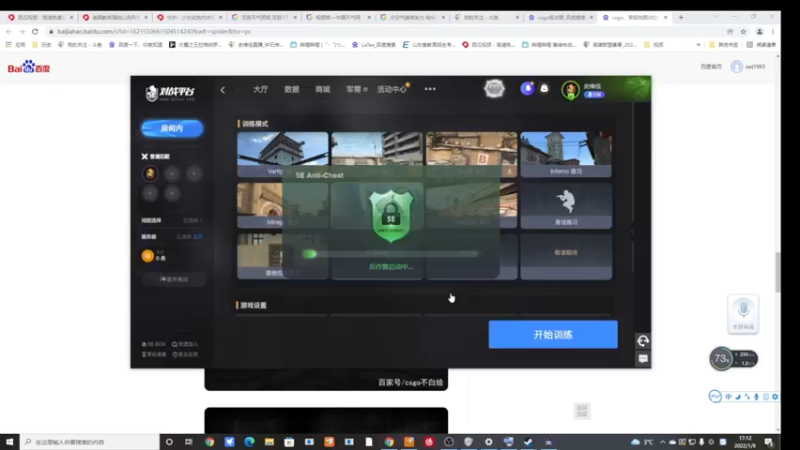Open Edge from the taskbar

click(249, 442)
